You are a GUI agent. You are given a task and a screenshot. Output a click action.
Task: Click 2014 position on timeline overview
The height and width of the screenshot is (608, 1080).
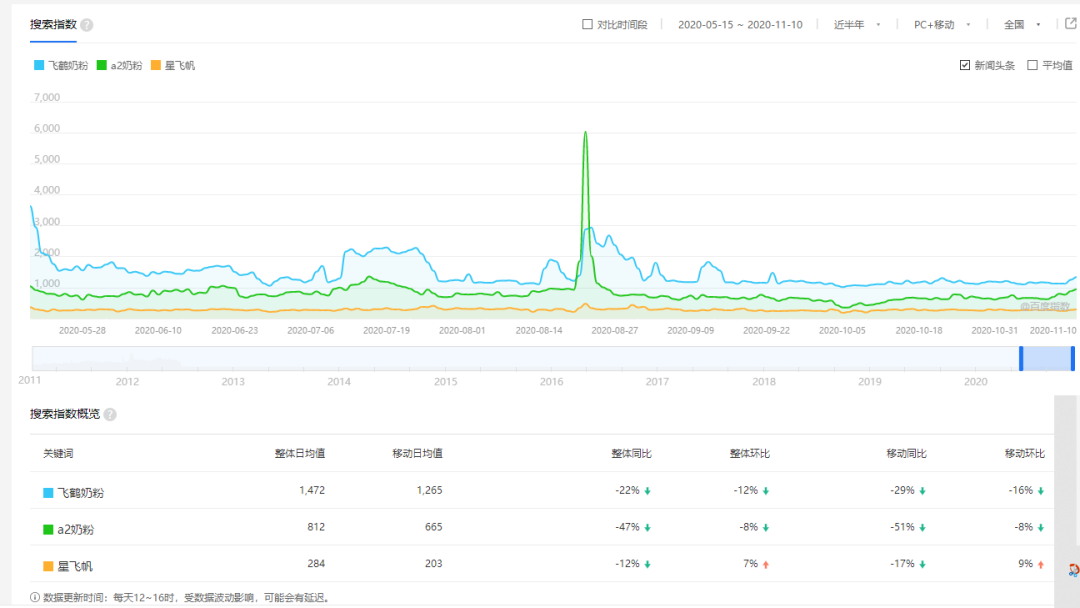tap(339, 381)
